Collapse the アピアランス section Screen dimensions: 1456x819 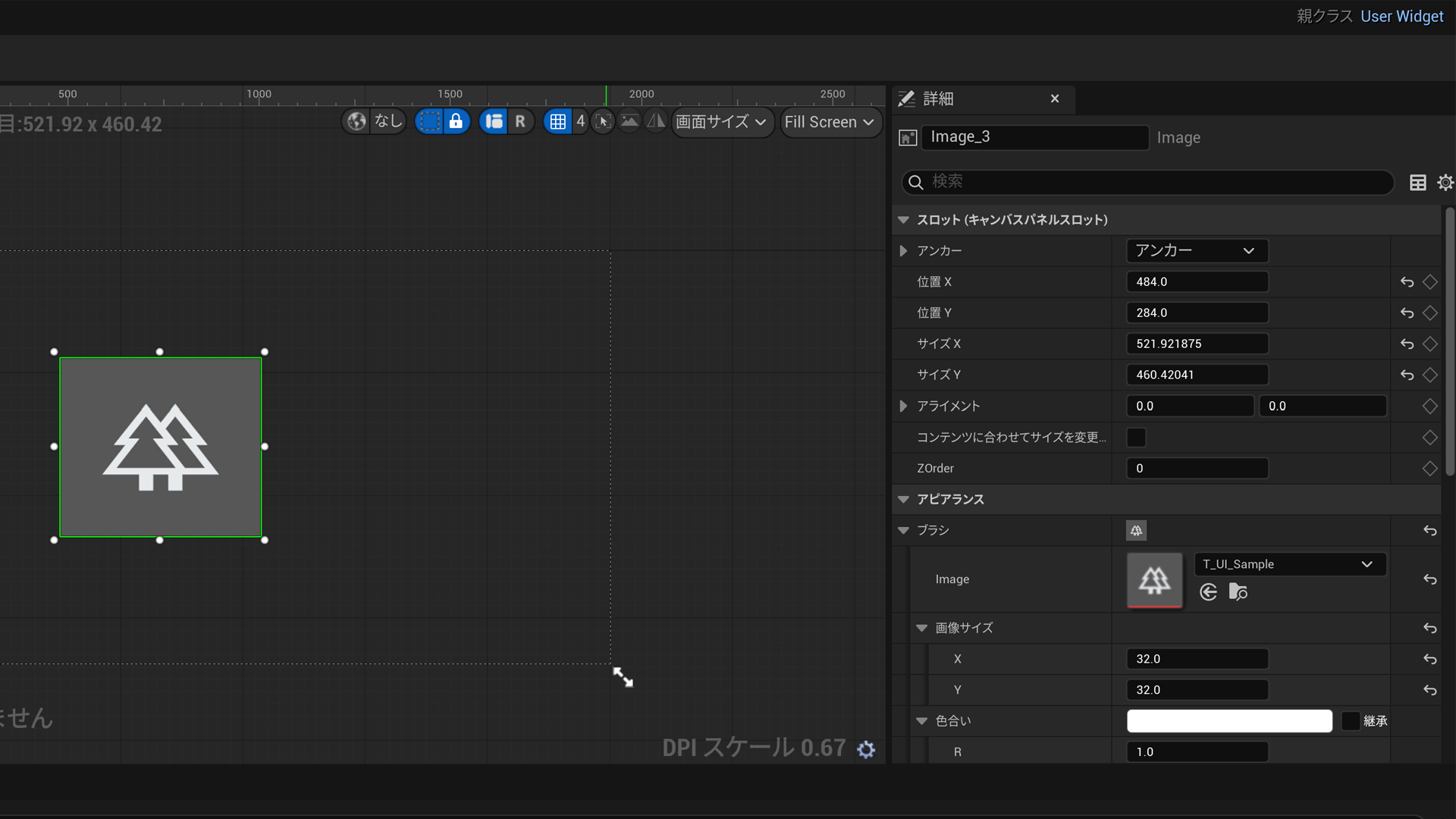pyautogui.click(x=902, y=499)
